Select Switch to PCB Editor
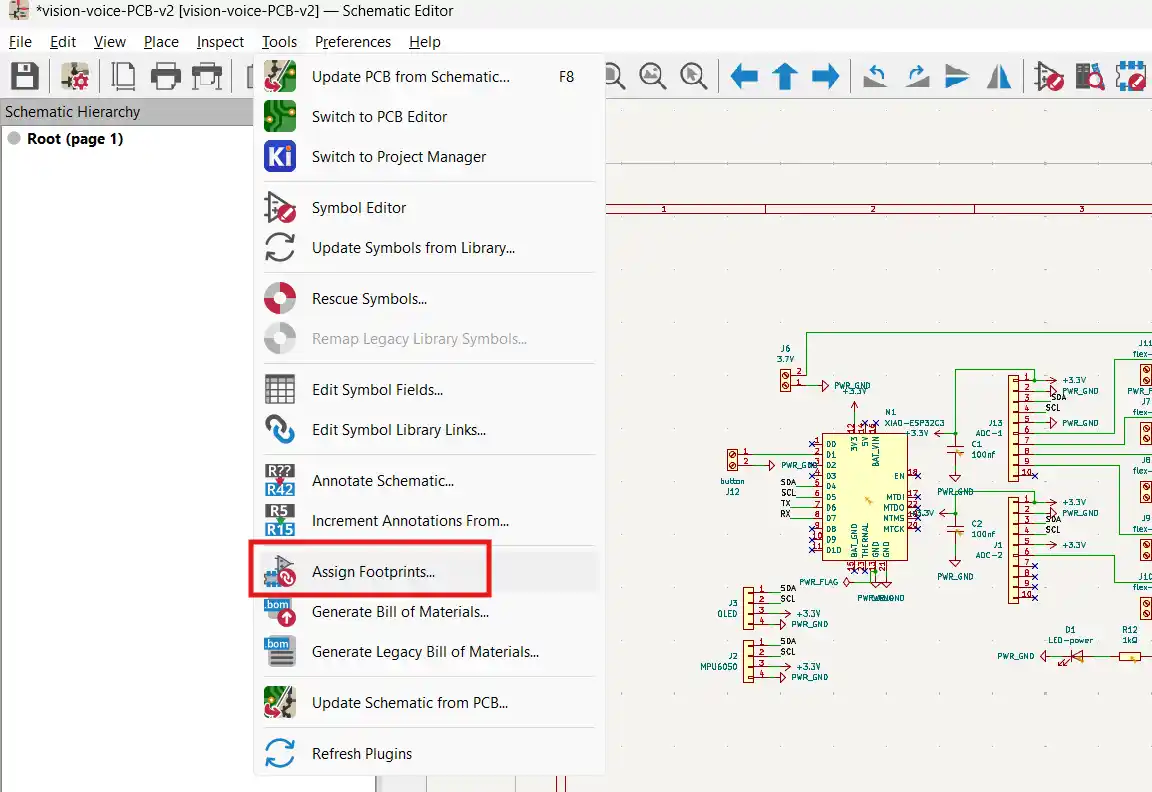This screenshot has height=792, width=1152. 429,117
